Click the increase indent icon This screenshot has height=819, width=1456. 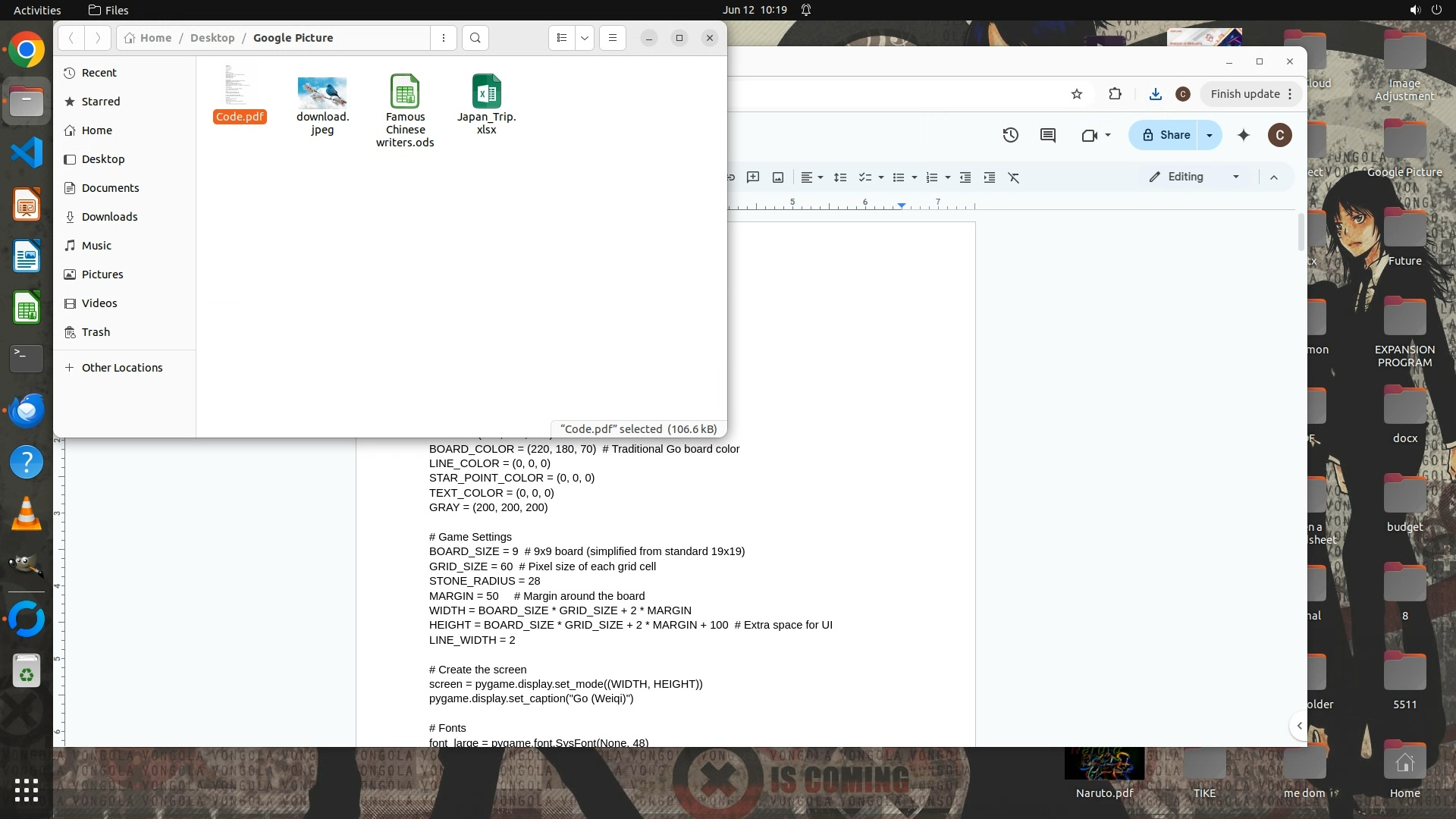tap(990, 177)
